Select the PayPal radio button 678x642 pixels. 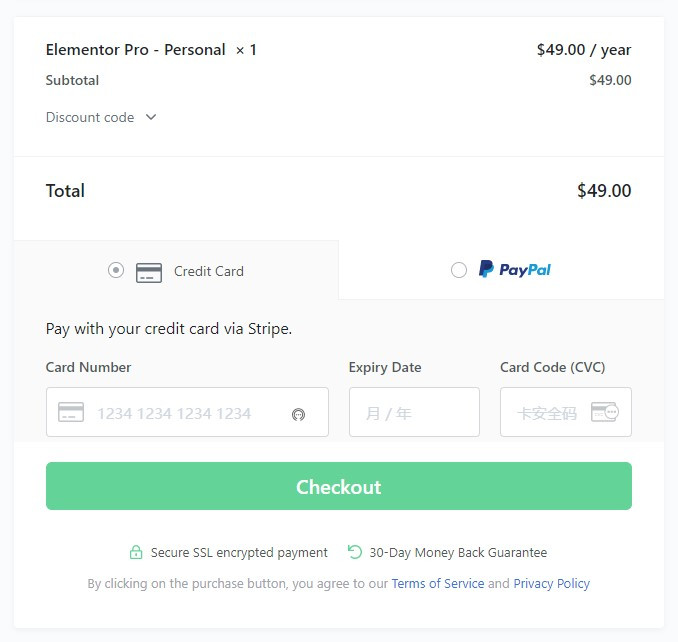459,270
